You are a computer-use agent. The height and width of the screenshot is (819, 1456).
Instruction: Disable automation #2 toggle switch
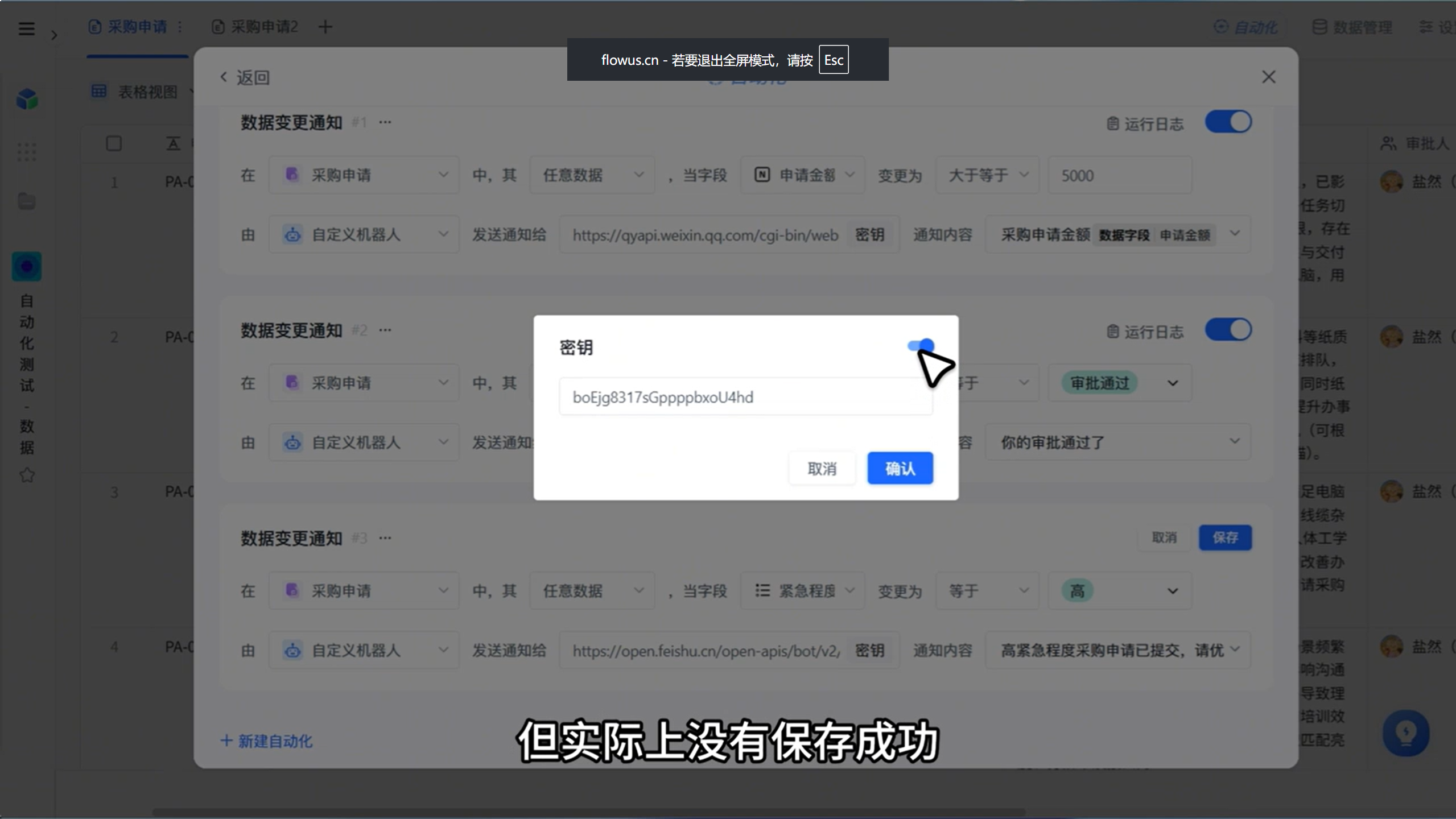tap(1228, 330)
